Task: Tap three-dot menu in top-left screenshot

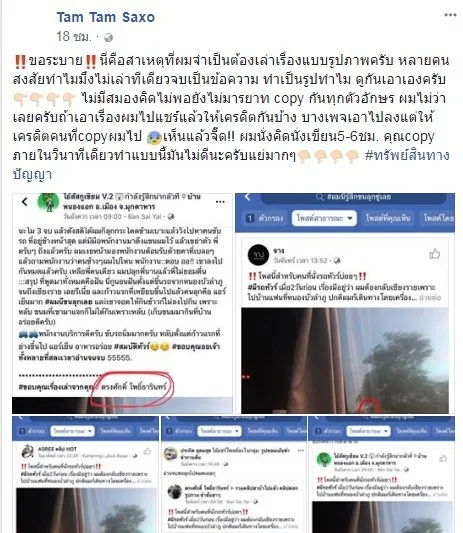Action: [x=220, y=202]
